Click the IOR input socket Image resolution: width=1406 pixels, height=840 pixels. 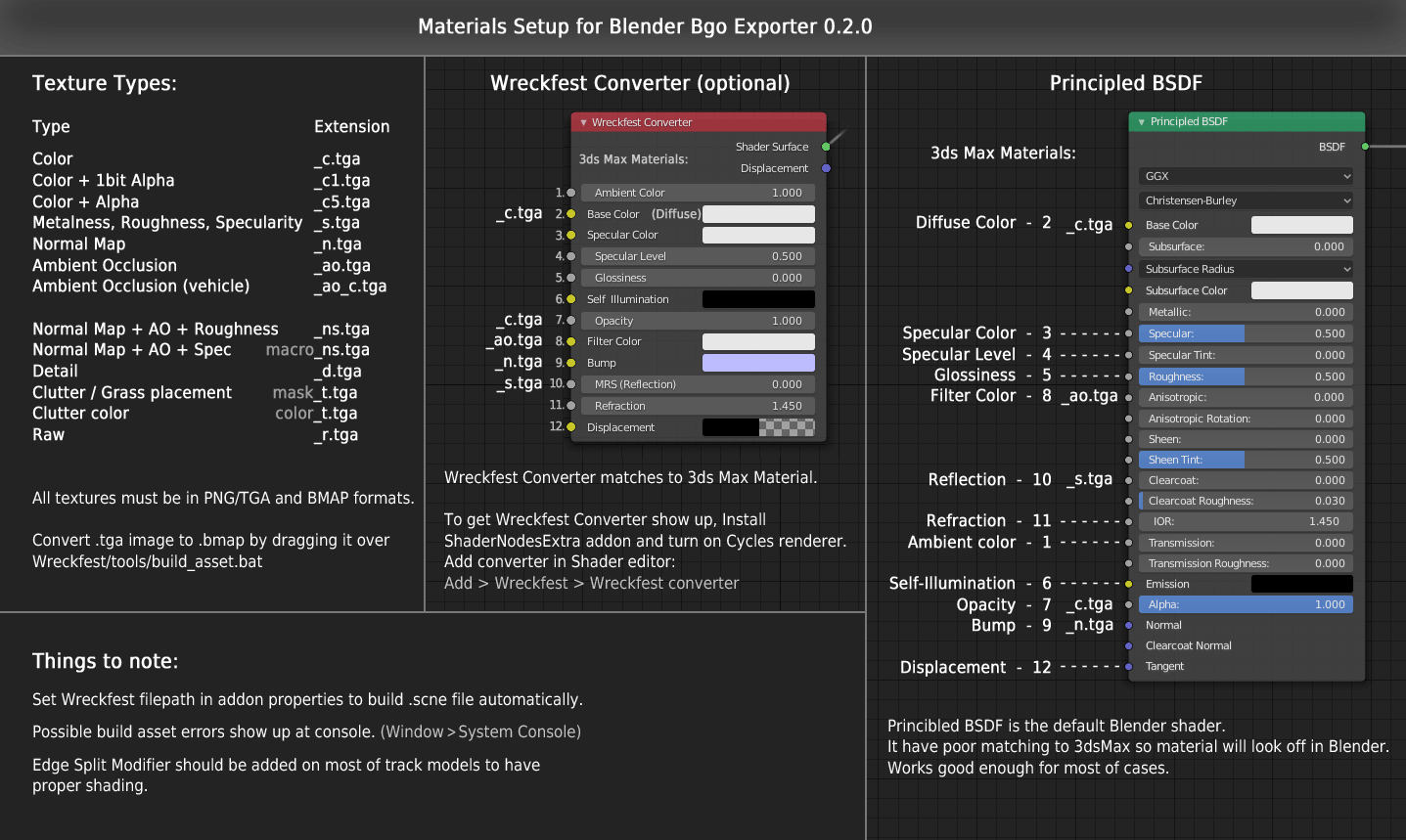click(1128, 521)
